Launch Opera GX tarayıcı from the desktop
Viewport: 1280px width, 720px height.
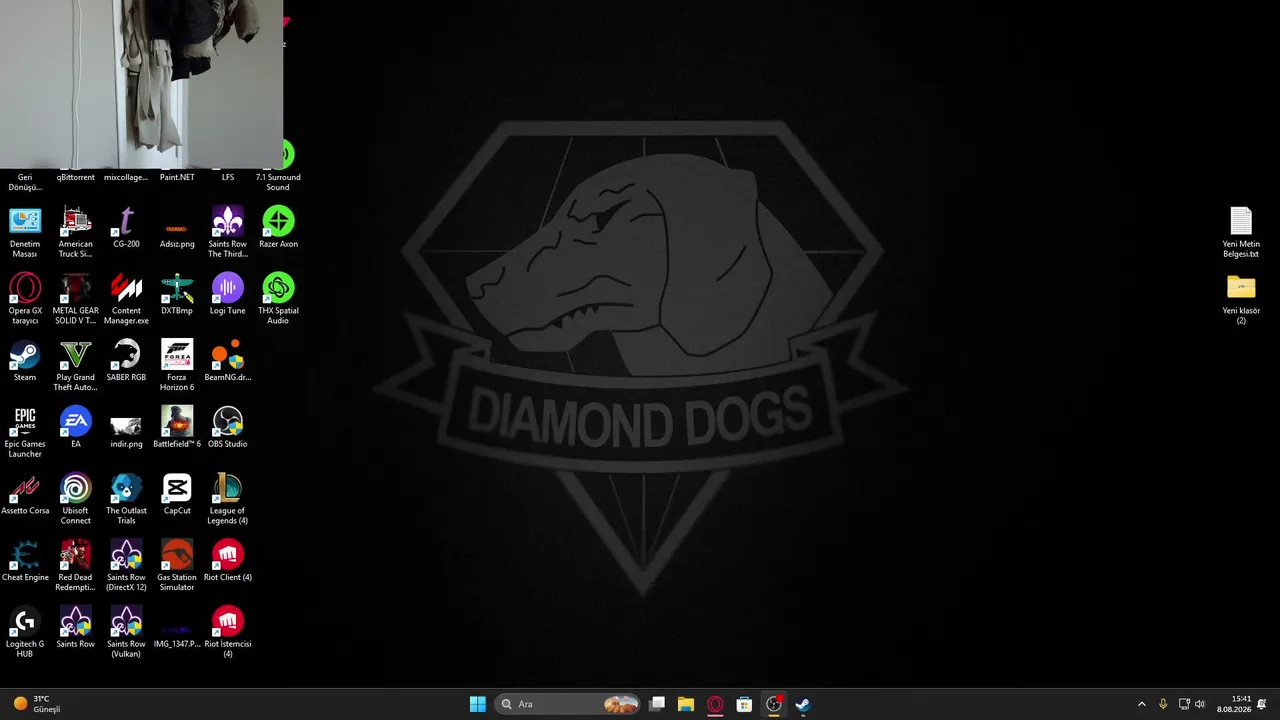[25, 299]
